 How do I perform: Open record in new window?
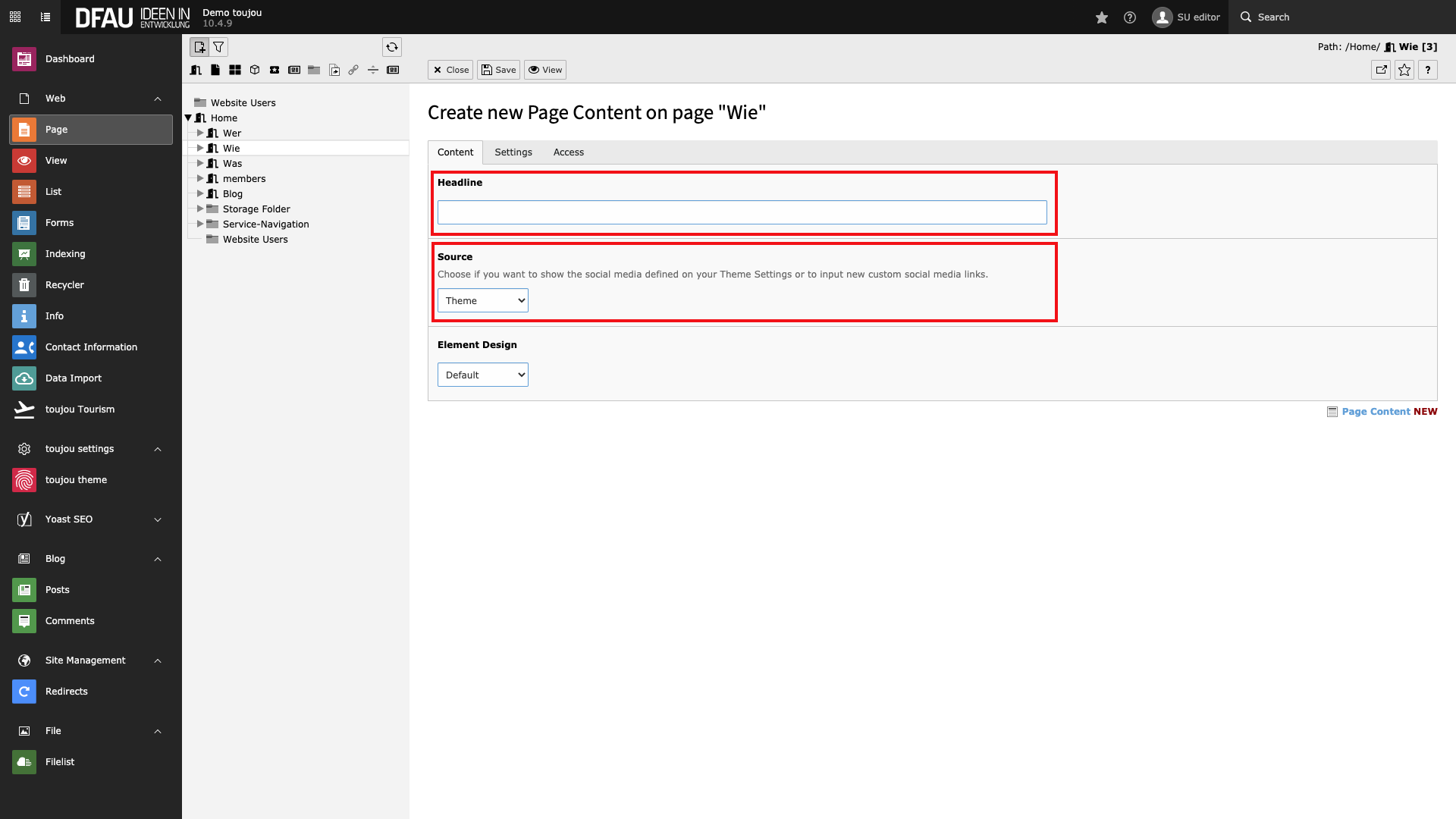click(x=1381, y=70)
